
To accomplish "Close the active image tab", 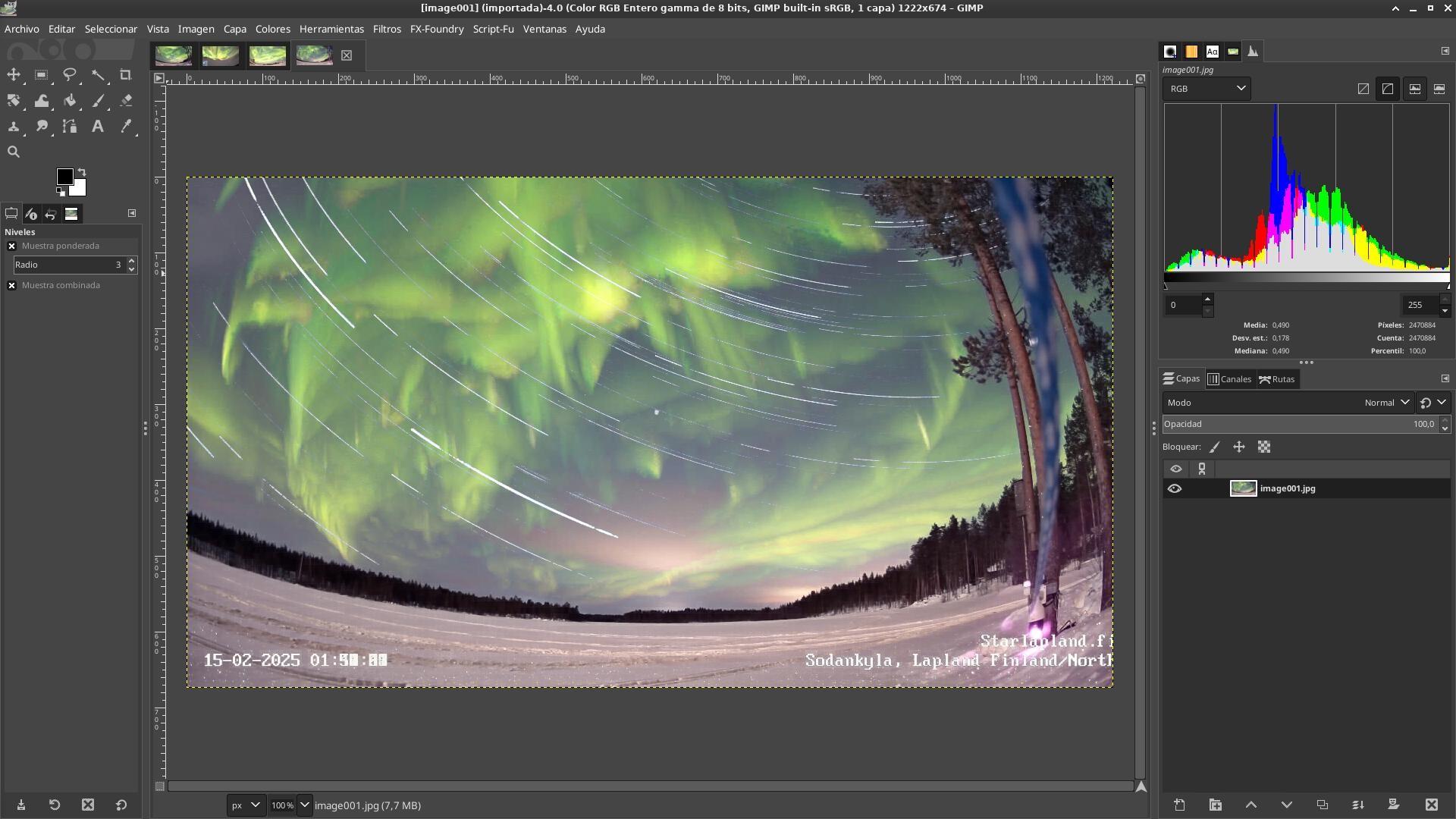I will tap(347, 55).
